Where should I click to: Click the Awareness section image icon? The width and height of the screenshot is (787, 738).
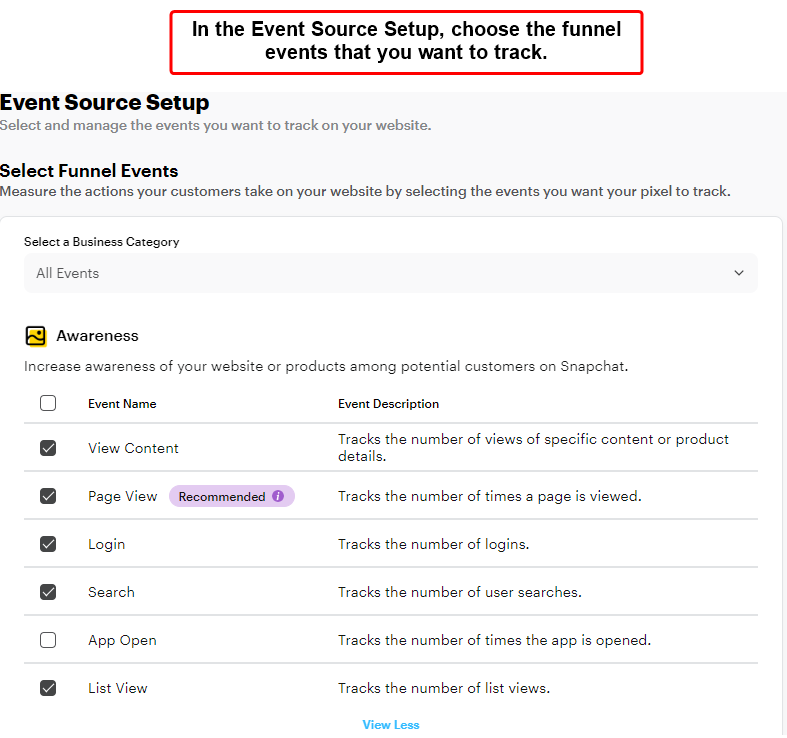click(x=36, y=336)
